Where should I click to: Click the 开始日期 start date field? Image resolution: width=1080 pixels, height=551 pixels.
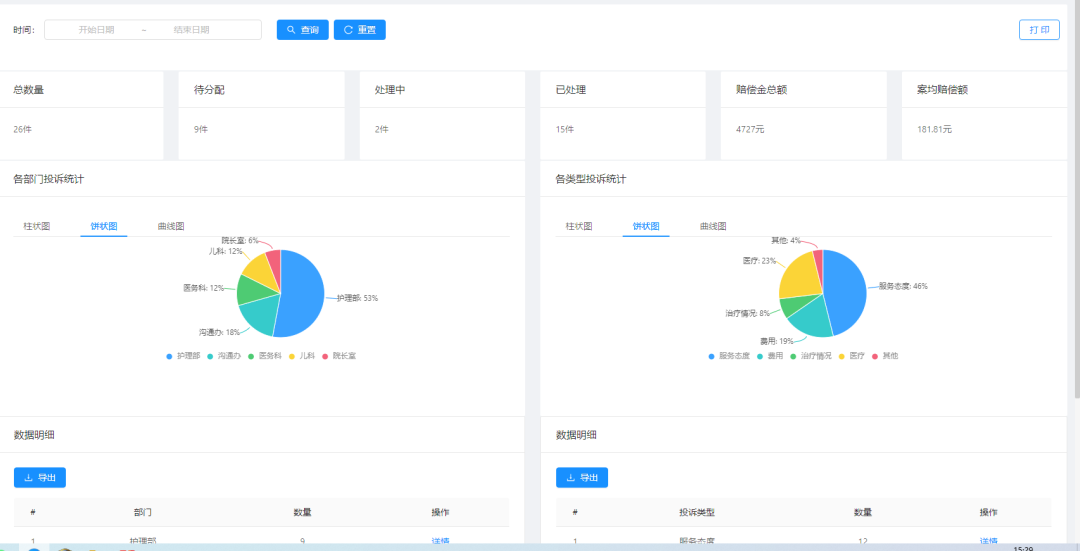pos(96,30)
